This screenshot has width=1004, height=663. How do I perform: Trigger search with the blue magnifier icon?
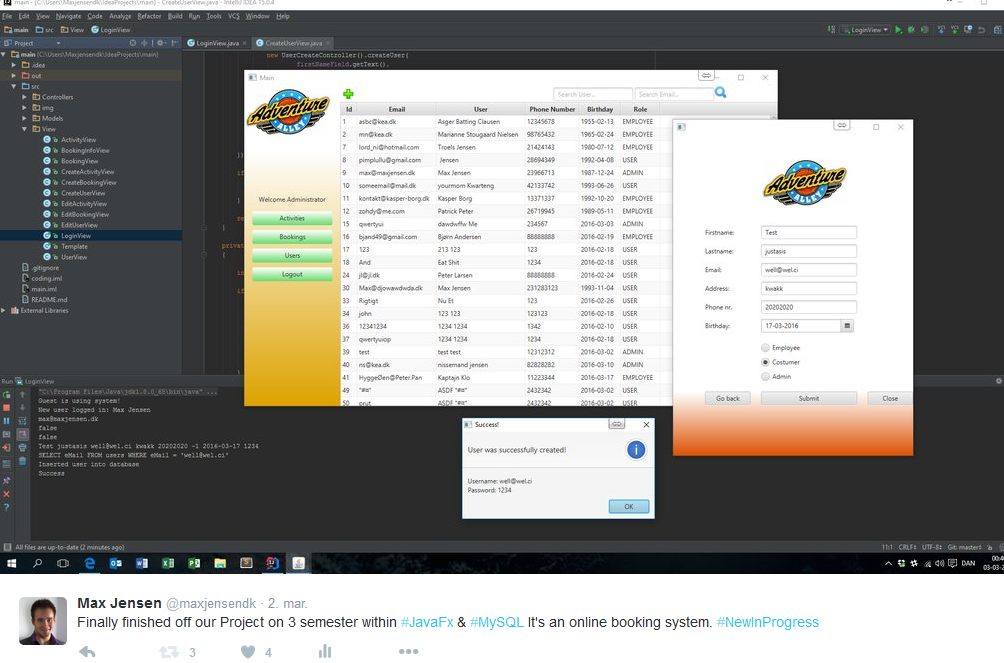coord(719,91)
